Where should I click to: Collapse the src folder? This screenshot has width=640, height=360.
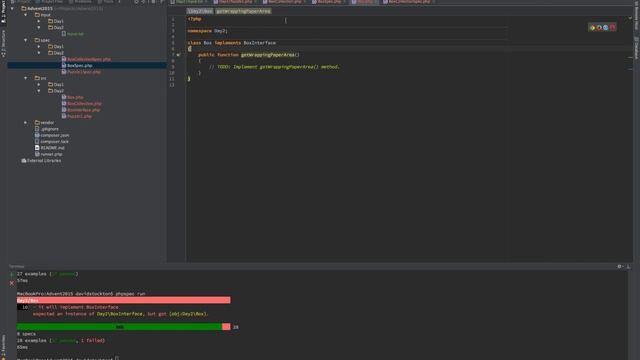pyautogui.click(x=25, y=78)
